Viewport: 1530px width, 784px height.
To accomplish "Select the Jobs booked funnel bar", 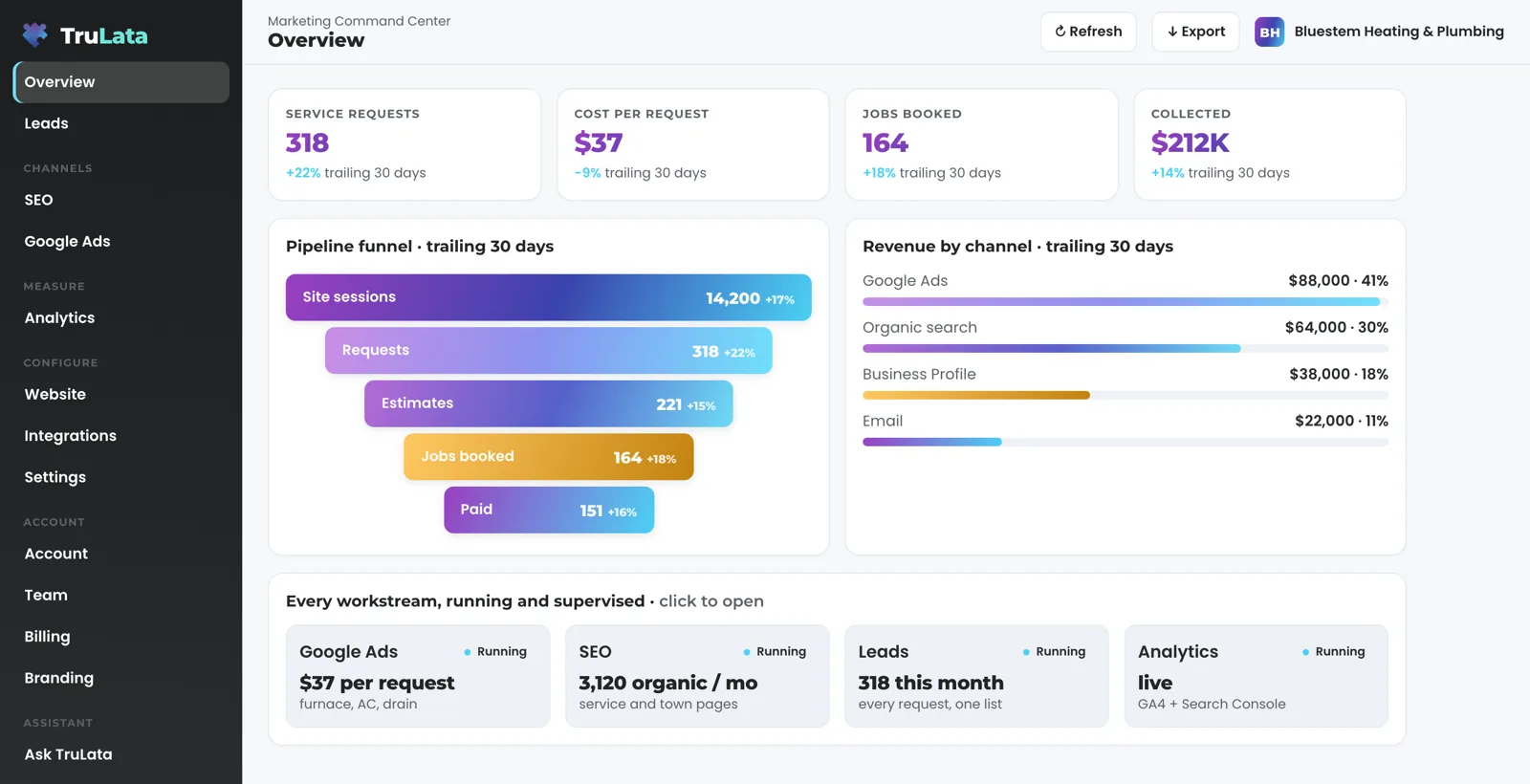I will 549,457.
